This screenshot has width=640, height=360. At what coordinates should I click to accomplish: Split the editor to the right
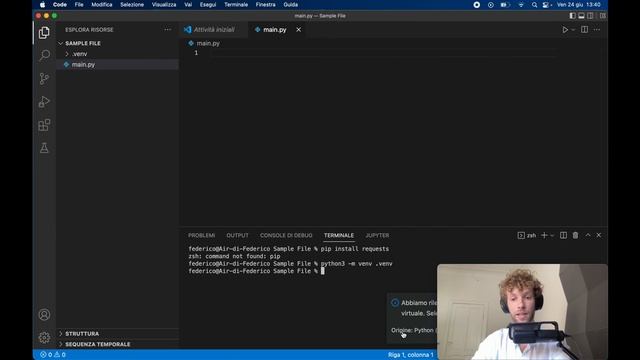coord(584,30)
